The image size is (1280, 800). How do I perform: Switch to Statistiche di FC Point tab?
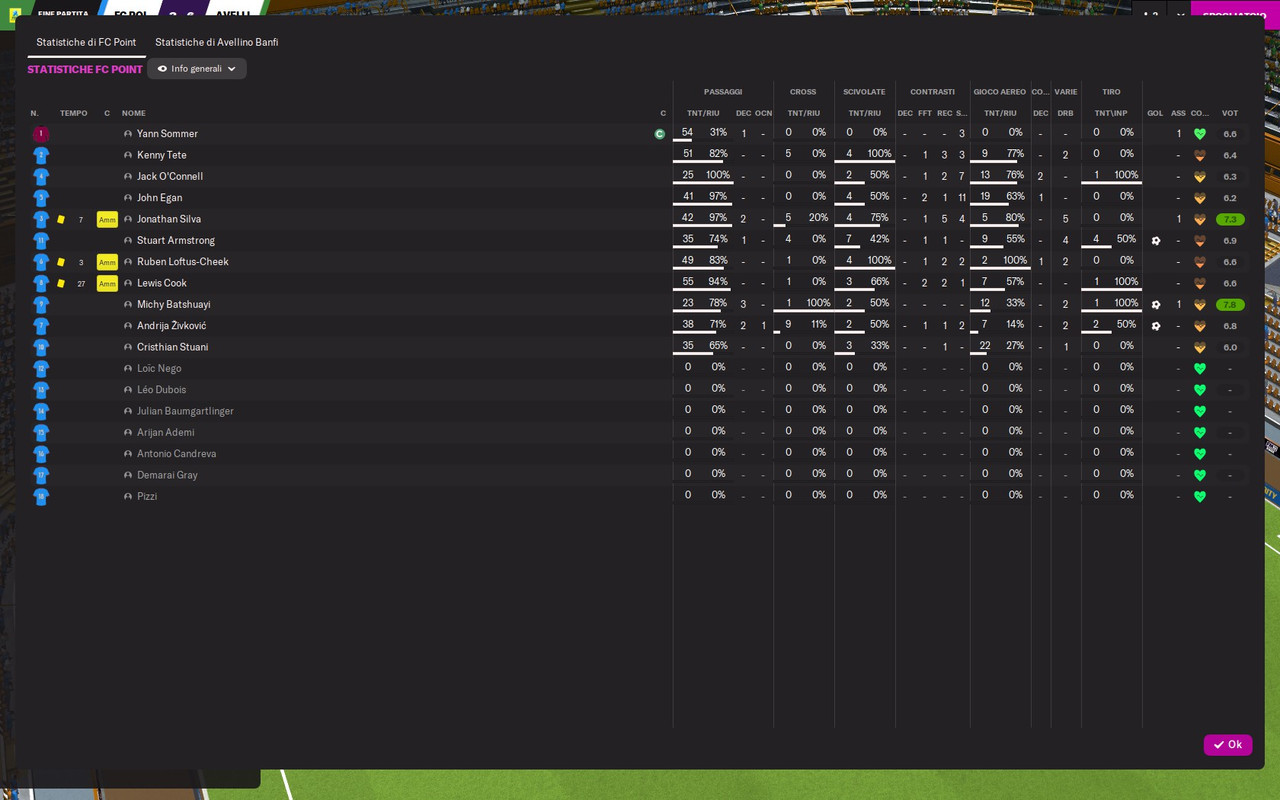click(x=86, y=43)
